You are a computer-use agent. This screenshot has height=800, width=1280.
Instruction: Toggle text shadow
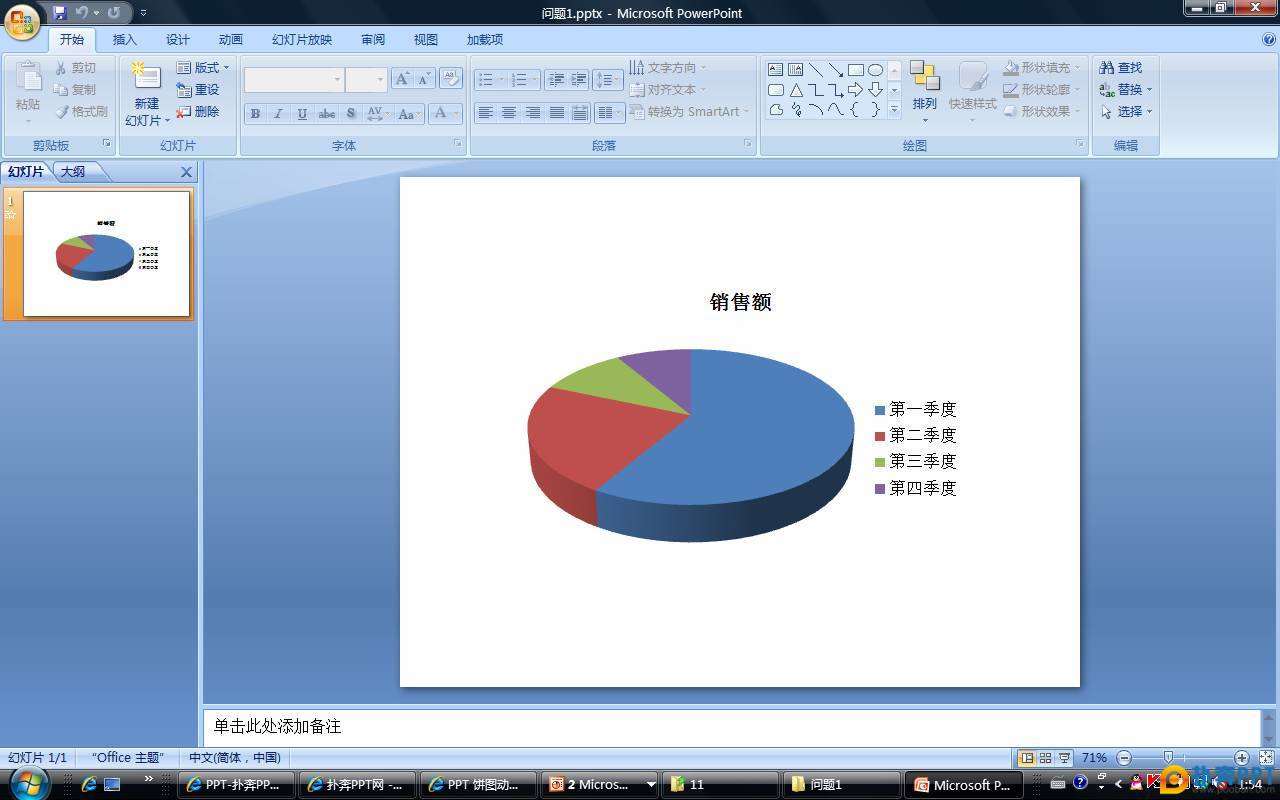[x=350, y=113]
